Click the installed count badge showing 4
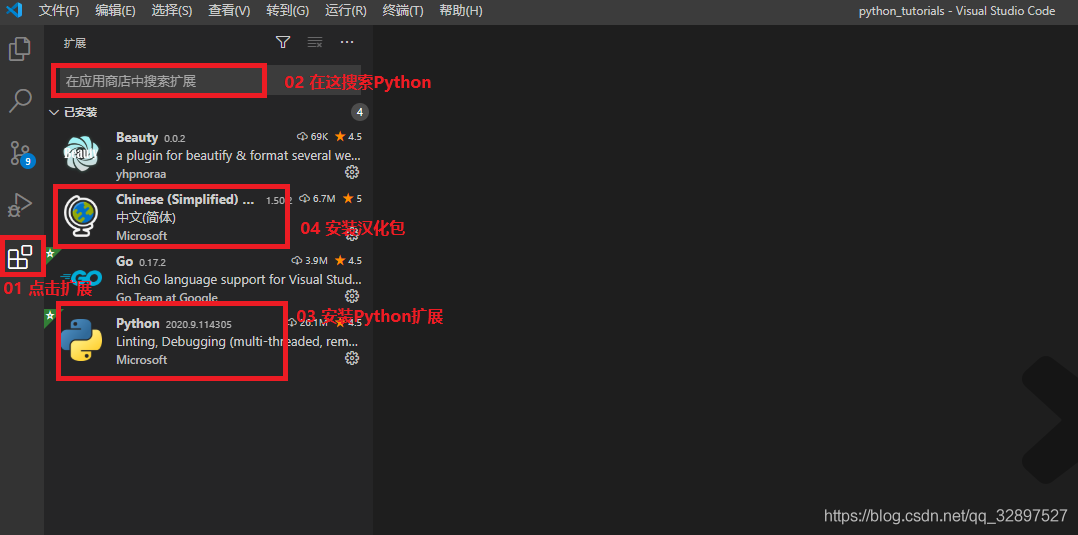1078x535 pixels. pyautogui.click(x=360, y=112)
